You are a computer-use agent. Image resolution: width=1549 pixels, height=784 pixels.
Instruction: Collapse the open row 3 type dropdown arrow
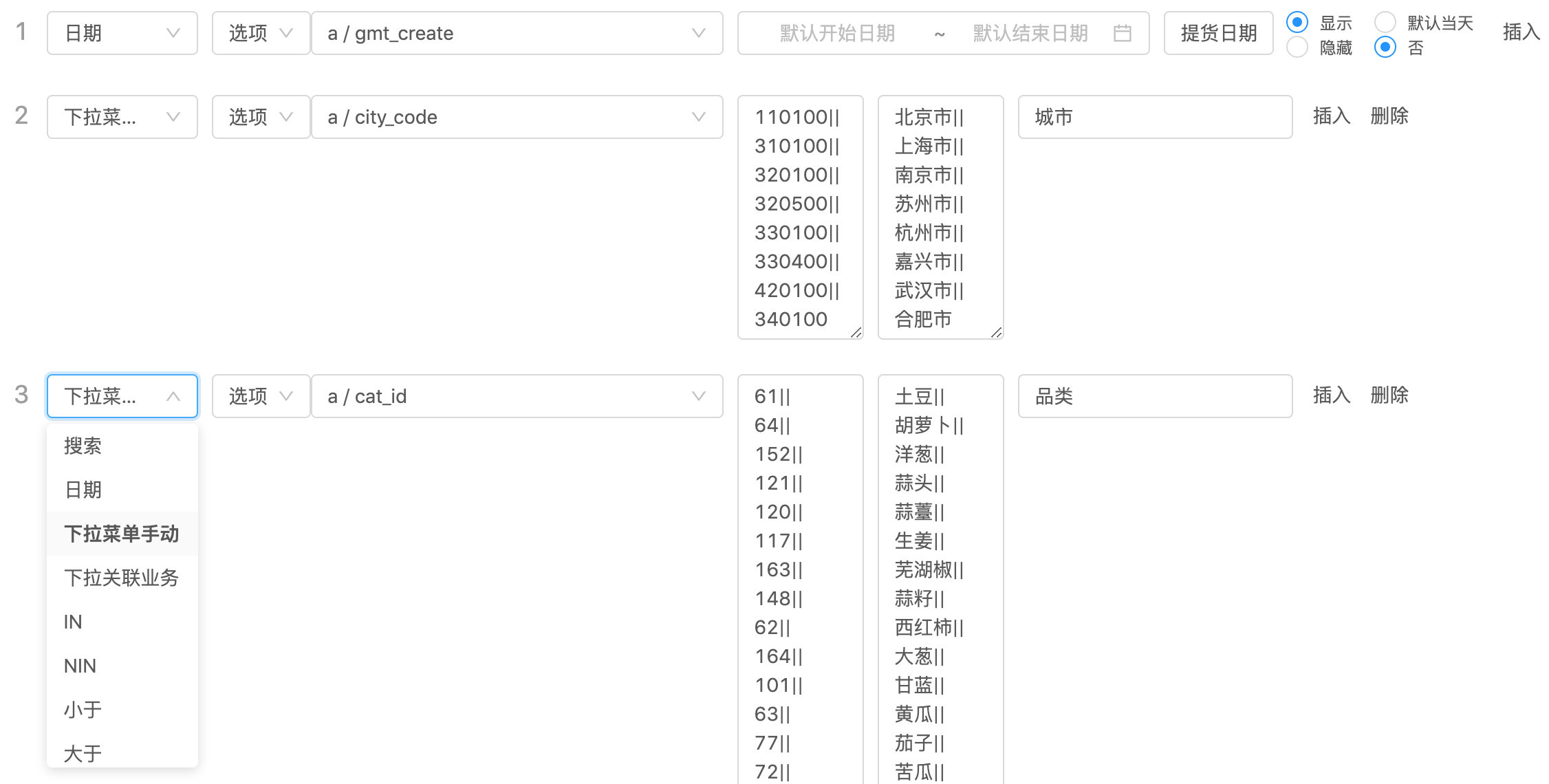[173, 396]
